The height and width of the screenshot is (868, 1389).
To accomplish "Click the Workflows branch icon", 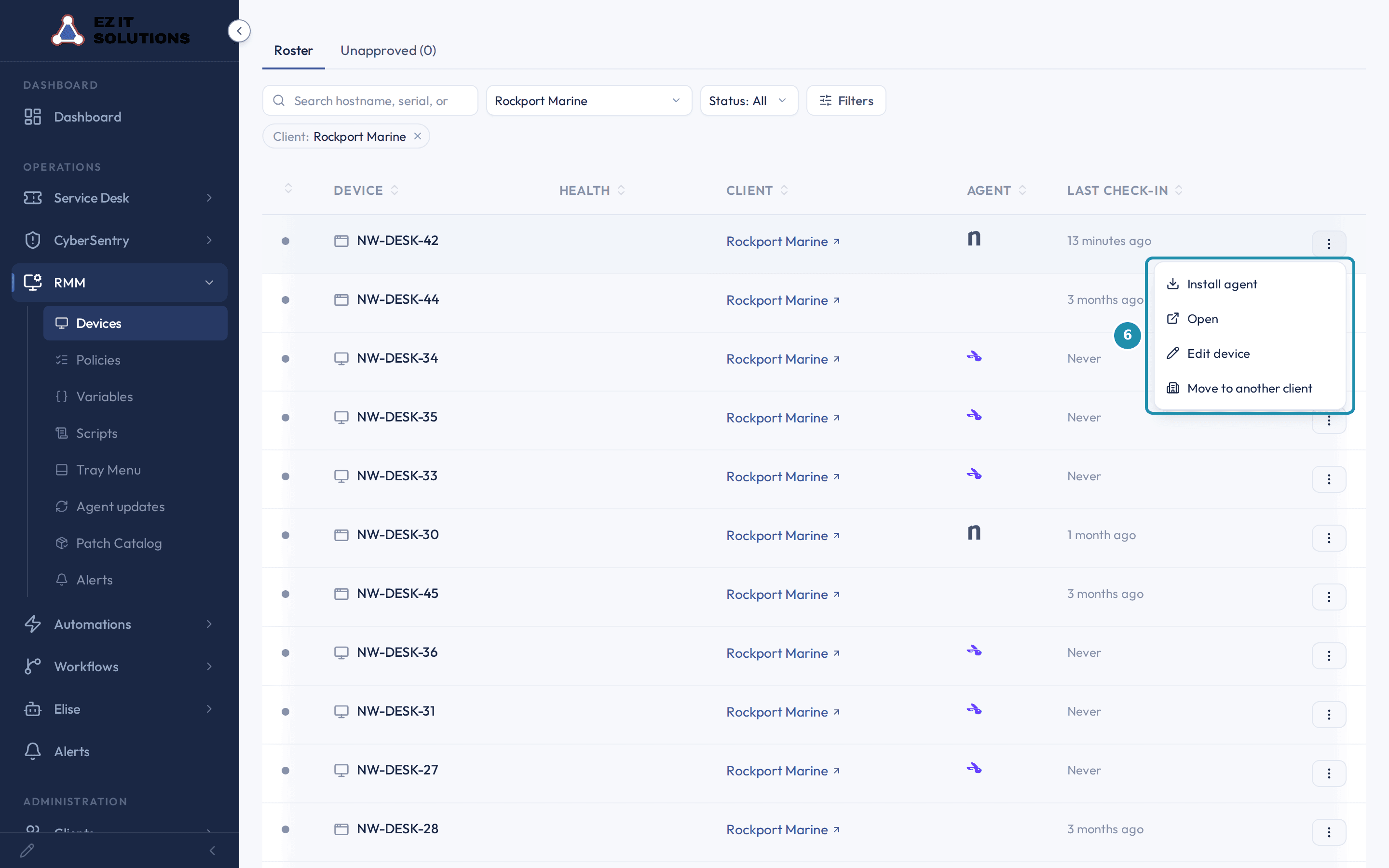I will pyautogui.click(x=33, y=666).
